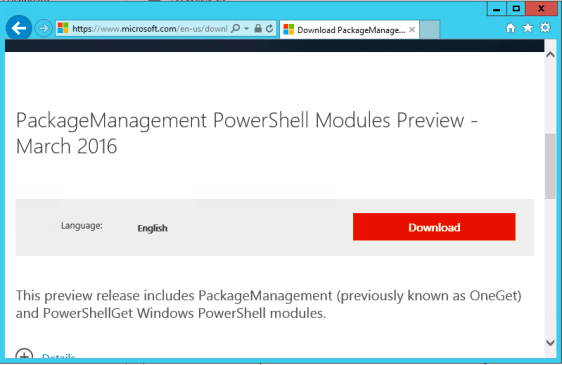Click the microsoft.com URL address field
The image size is (562, 365).
point(150,29)
